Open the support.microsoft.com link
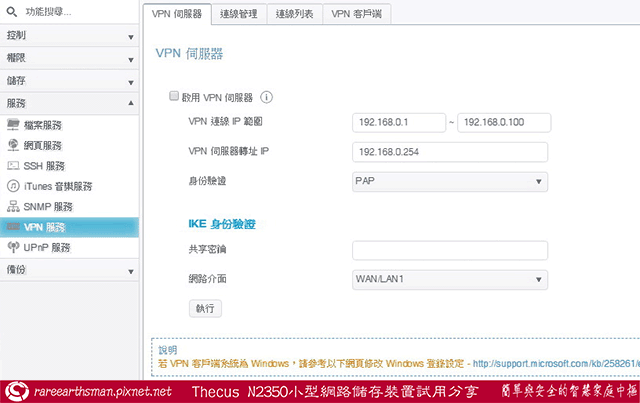This screenshot has height=403, width=640. coord(556,363)
